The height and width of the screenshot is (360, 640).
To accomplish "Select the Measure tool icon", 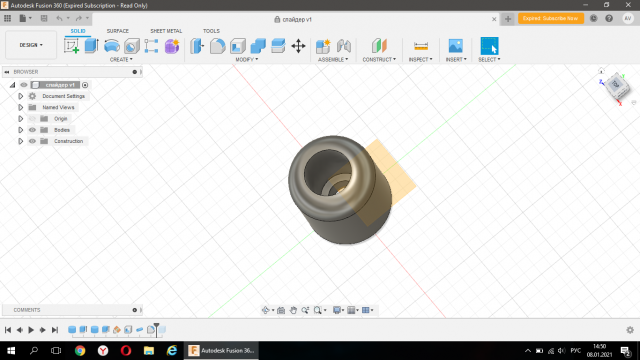I will pos(420,46).
